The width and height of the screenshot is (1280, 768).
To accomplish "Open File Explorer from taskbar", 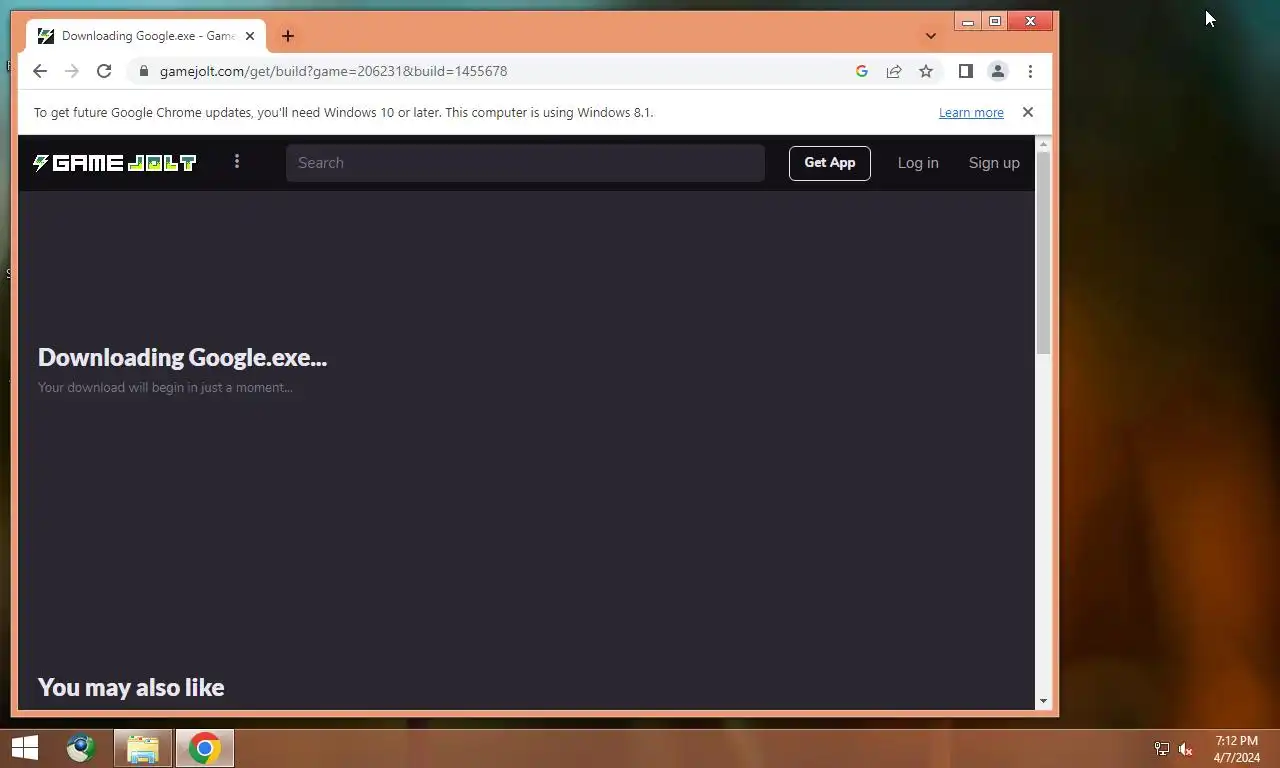I will coord(143,748).
